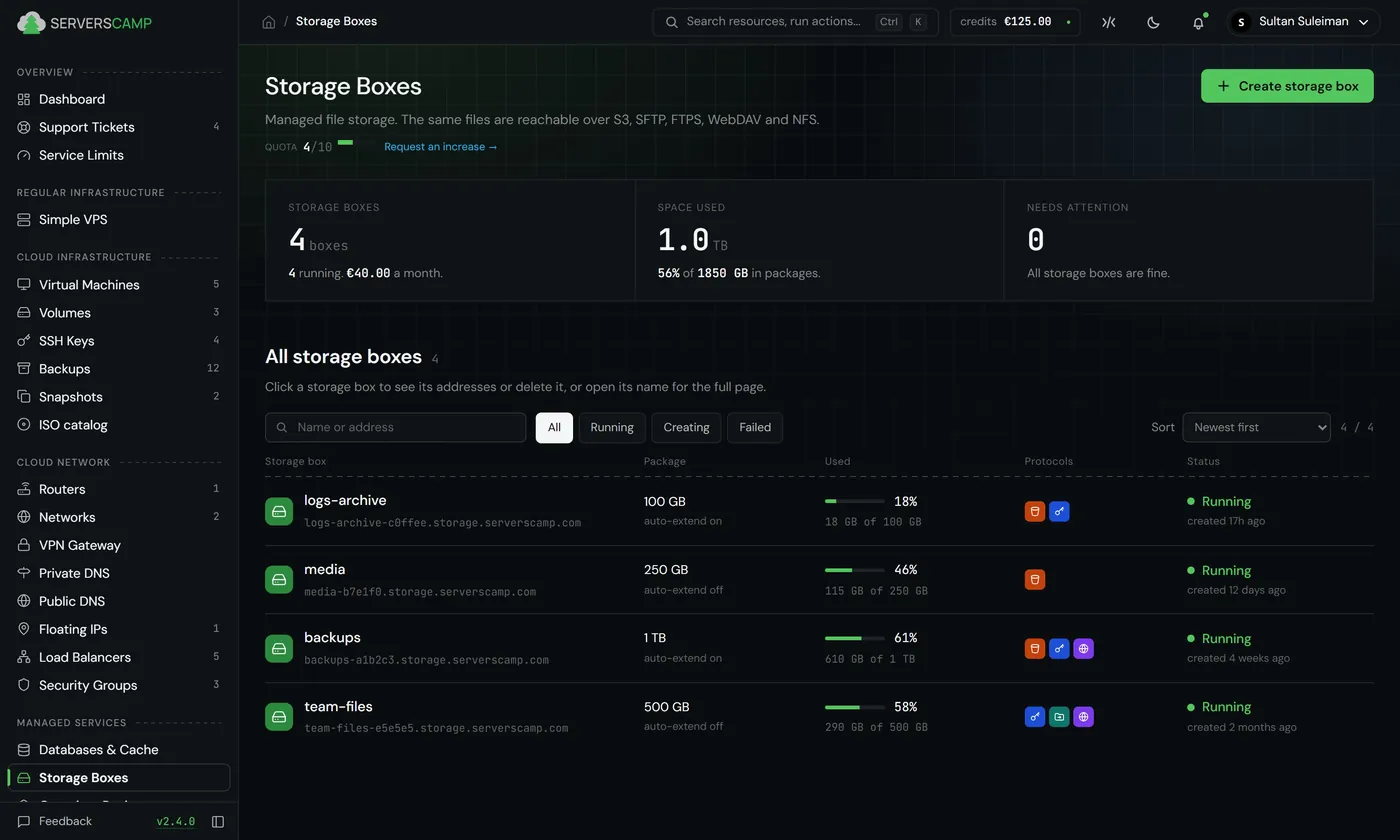Image resolution: width=1400 pixels, height=840 pixels.
Task: Switch theme using the moon icon
Action: pyautogui.click(x=1153, y=22)
